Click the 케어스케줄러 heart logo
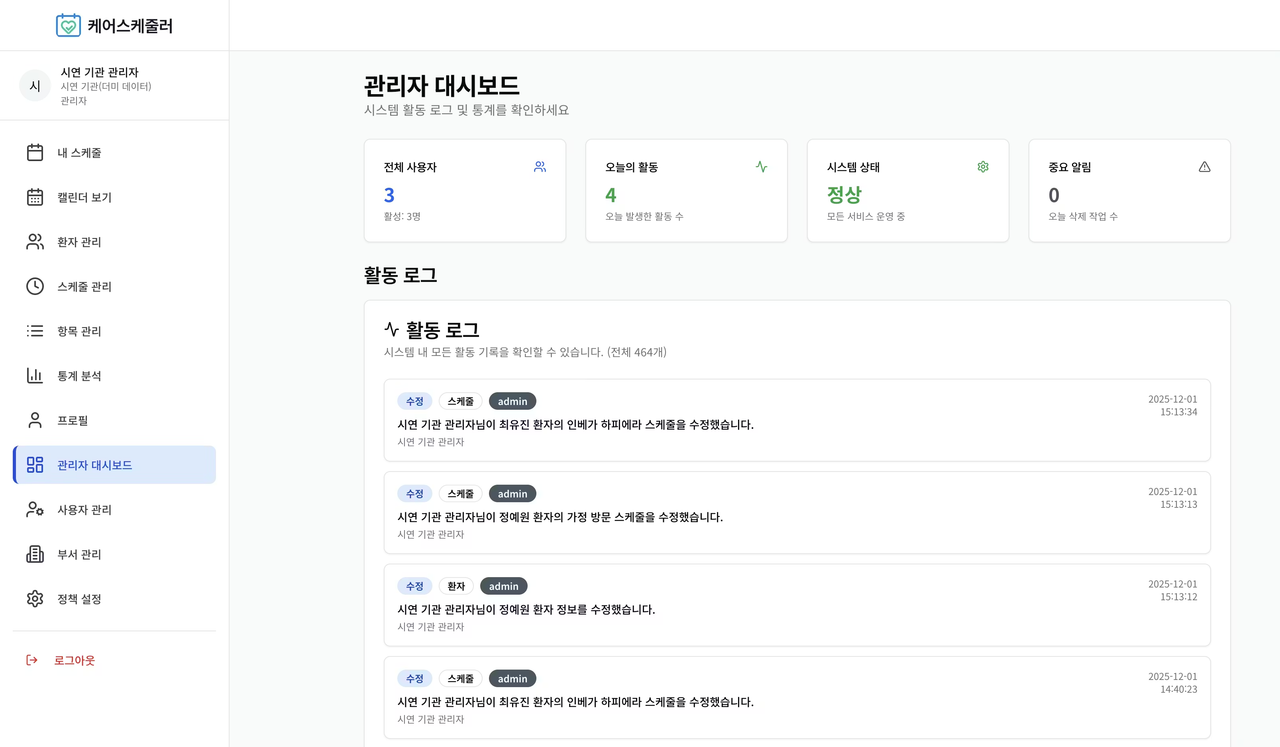1280x747 pixels. 67,24
